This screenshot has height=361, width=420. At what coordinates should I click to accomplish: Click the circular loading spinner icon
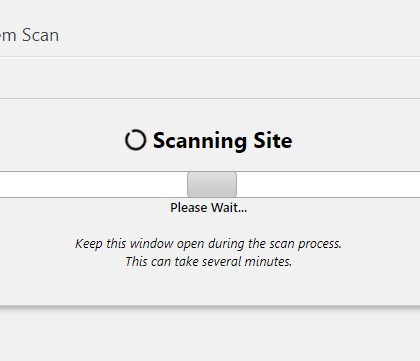[x=135, y=140]
